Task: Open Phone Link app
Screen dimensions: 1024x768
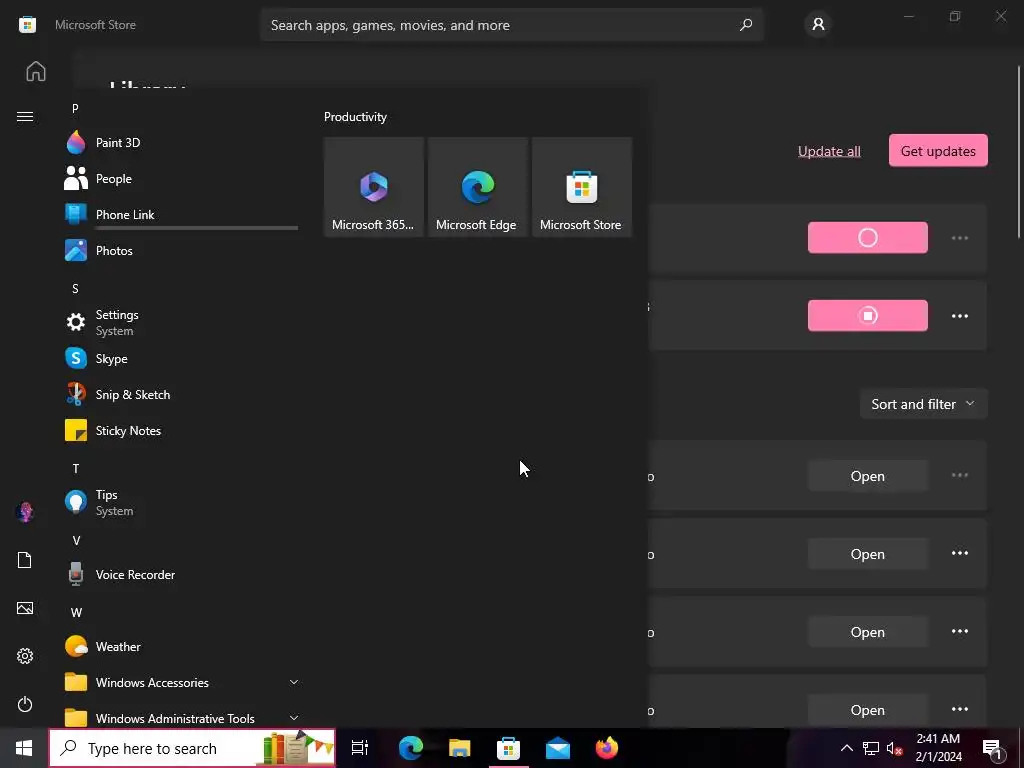Action: pyautogui.click(x=182, y=214)
